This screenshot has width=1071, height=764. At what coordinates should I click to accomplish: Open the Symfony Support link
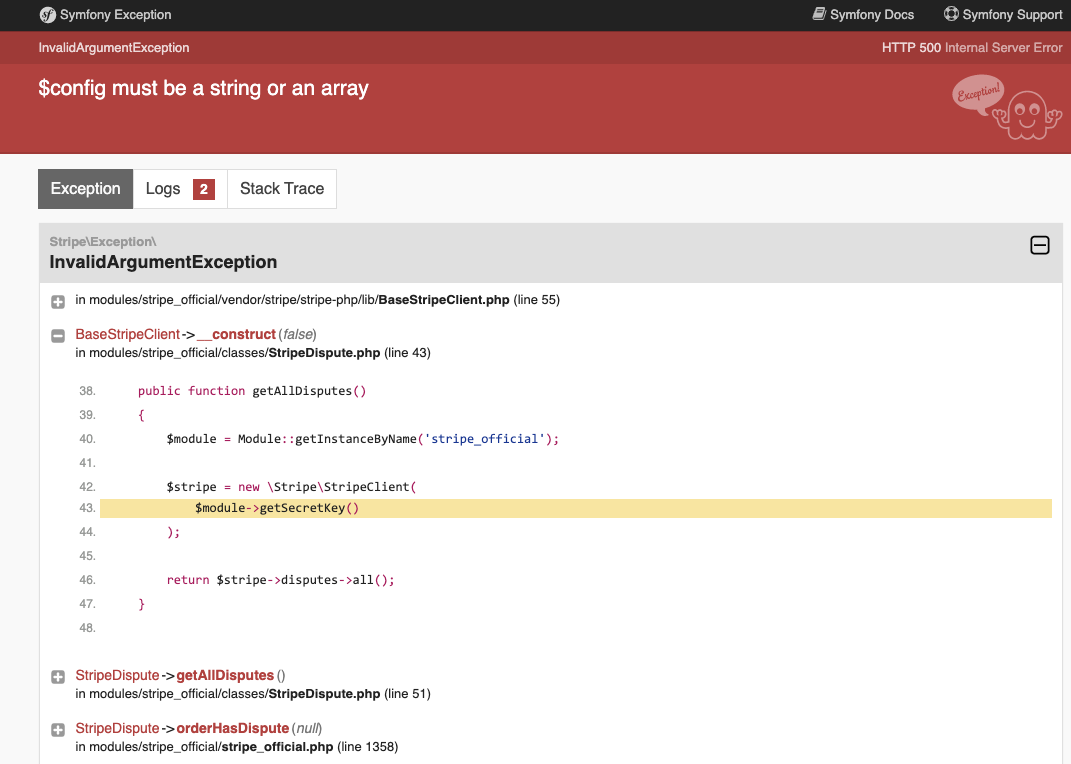pyautogui.click(x=1012, y=15)
